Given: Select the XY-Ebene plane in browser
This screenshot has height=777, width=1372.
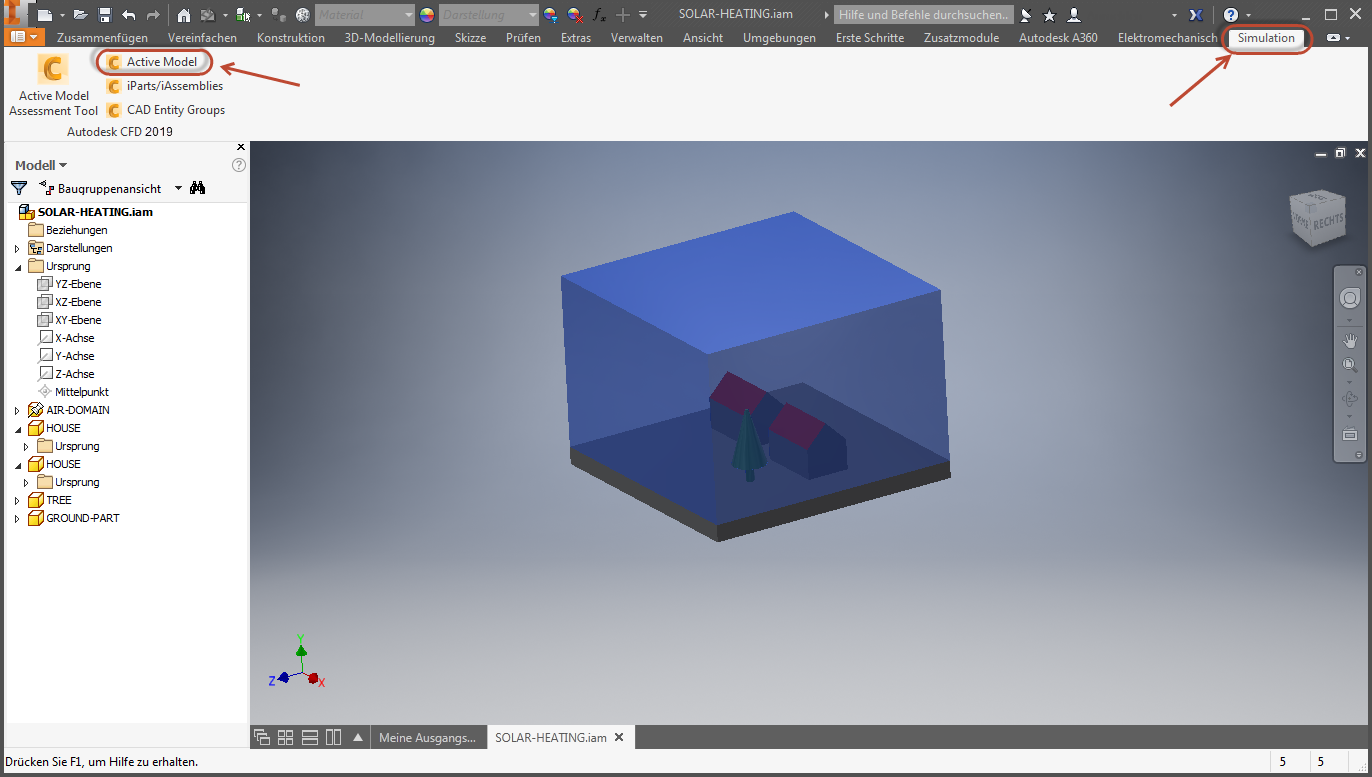Looking at the screenshot, I should (x=69, y=320).
